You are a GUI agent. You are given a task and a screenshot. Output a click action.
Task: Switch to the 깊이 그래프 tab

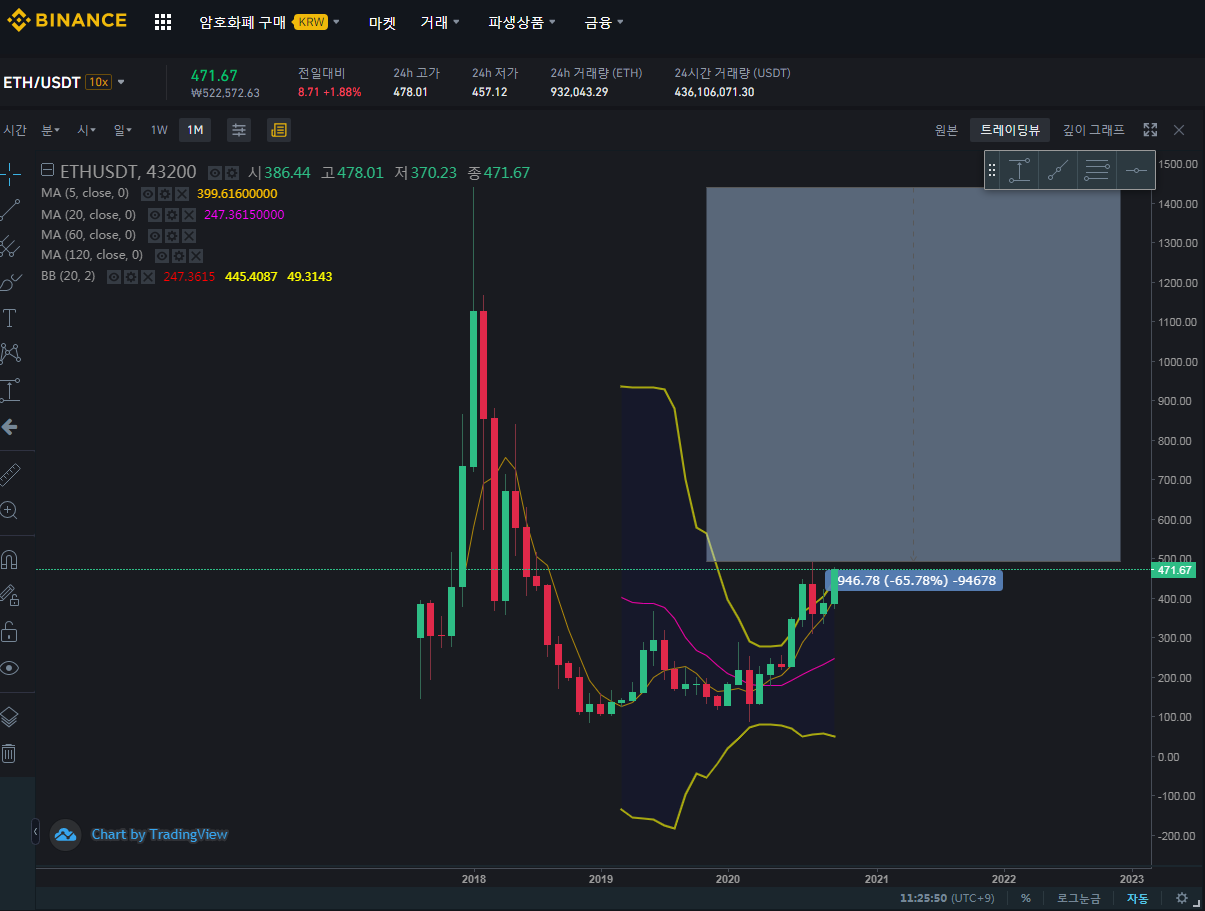click(1093, 130)
